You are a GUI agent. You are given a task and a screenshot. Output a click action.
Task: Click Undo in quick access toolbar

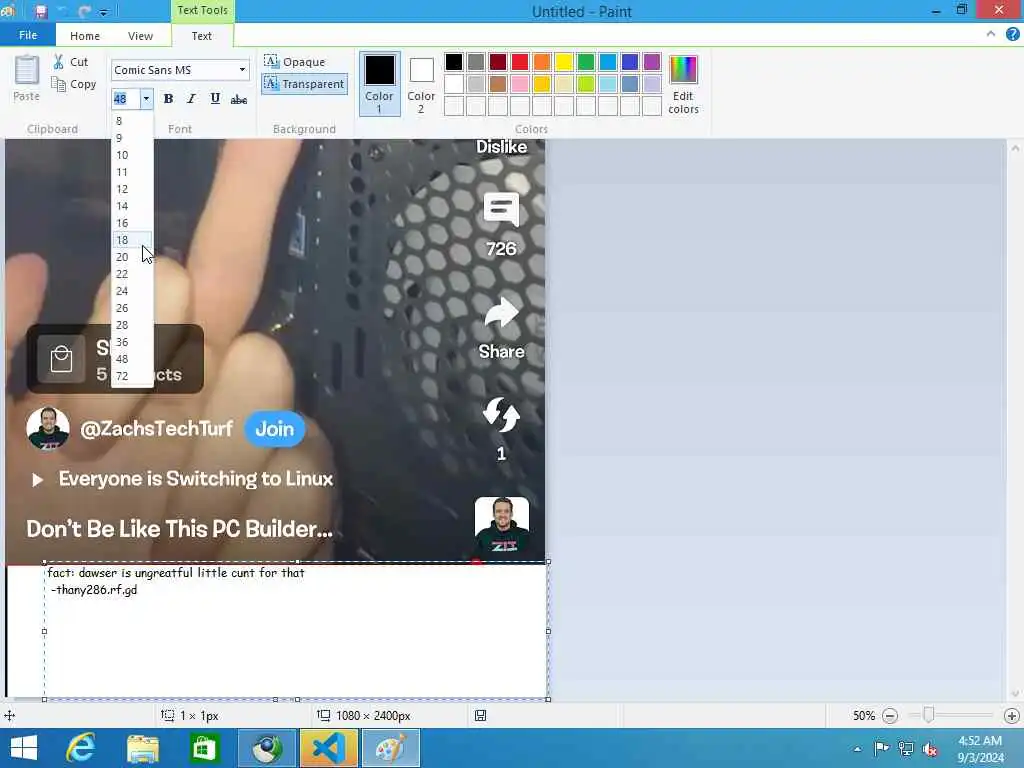click(63, 11)
